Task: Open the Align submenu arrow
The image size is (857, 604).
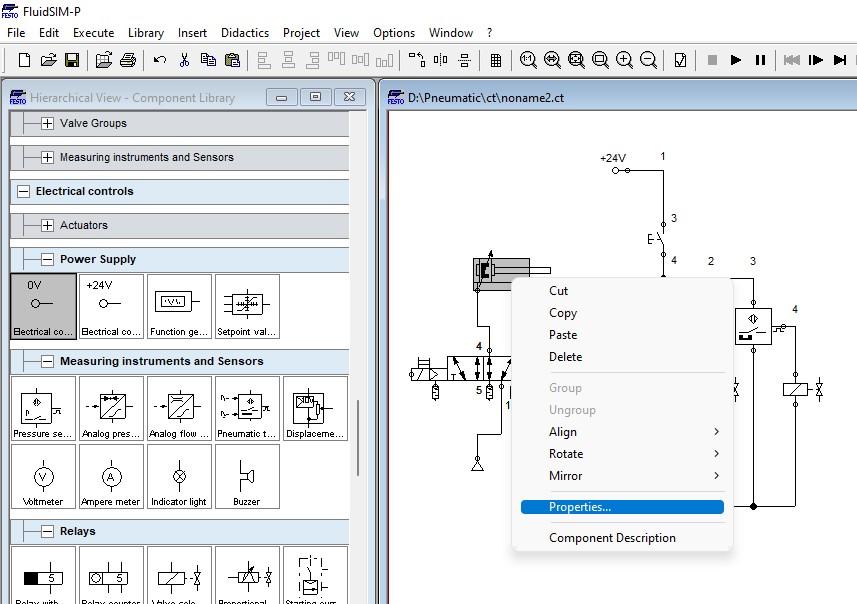Action: coord(716,432)
